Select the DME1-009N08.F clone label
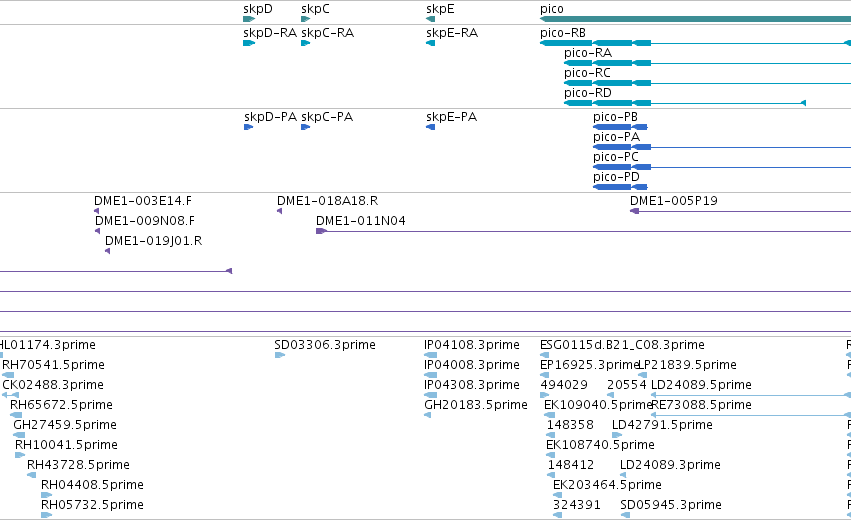Image resolution: width=851 pixels, height=520 pixels. (x=145, y=221)
